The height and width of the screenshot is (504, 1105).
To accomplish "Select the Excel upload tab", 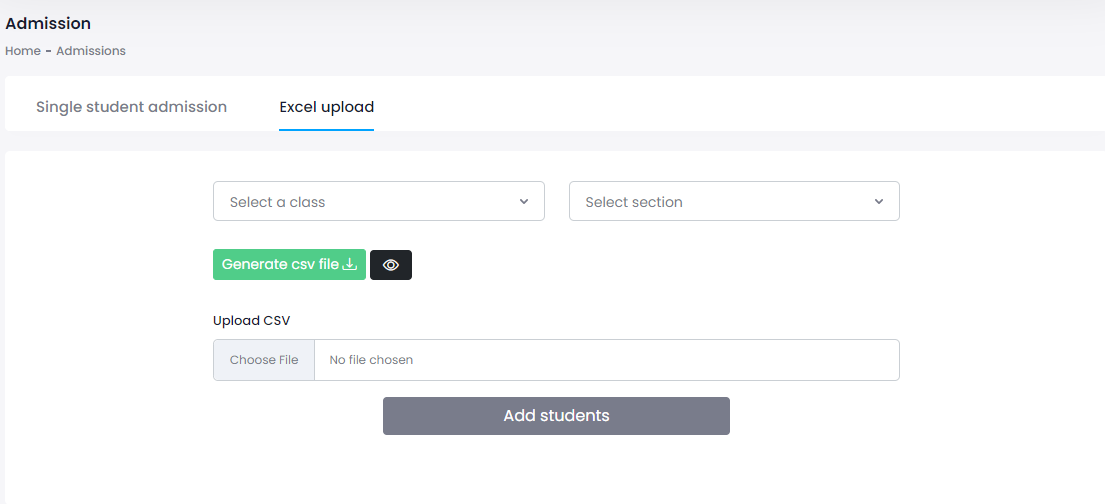I will click(x=326, y=107).
